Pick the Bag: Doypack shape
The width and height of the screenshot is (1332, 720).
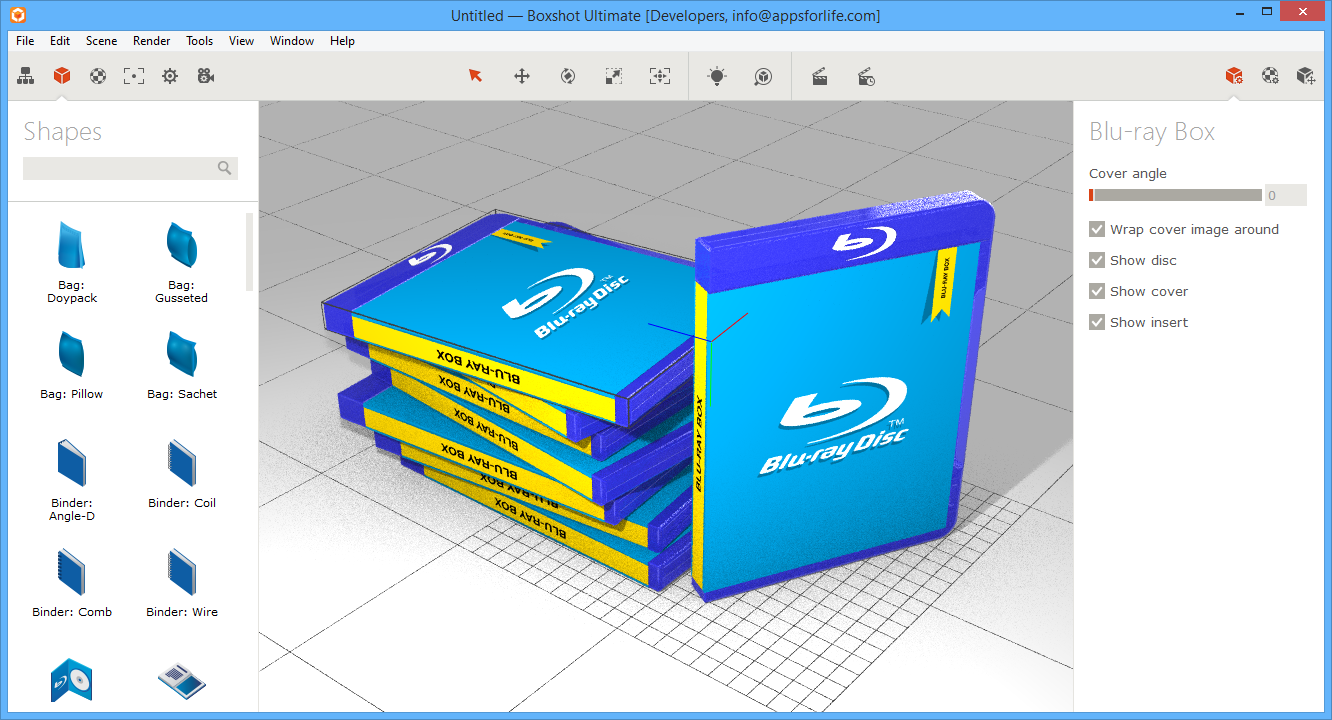tap(72, 262)
